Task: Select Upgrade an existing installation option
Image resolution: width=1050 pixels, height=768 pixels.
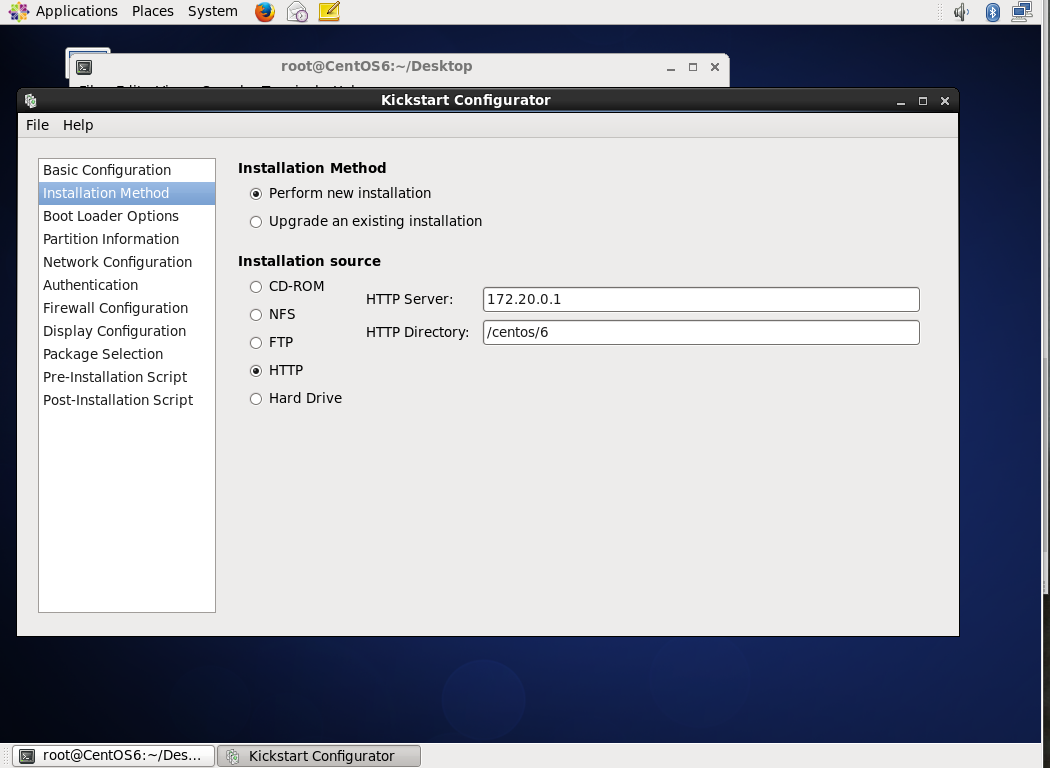Action: click(256, 222)
